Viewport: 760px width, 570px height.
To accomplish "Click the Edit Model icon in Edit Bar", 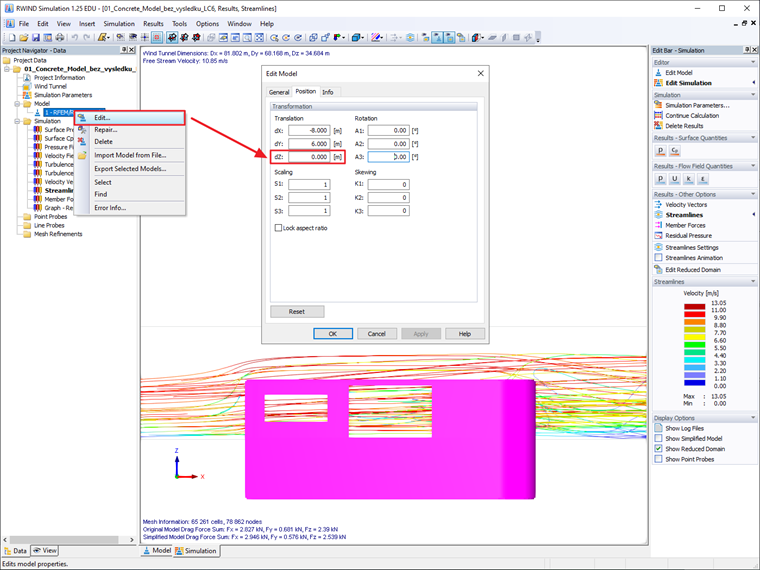I will pos(658,73).
